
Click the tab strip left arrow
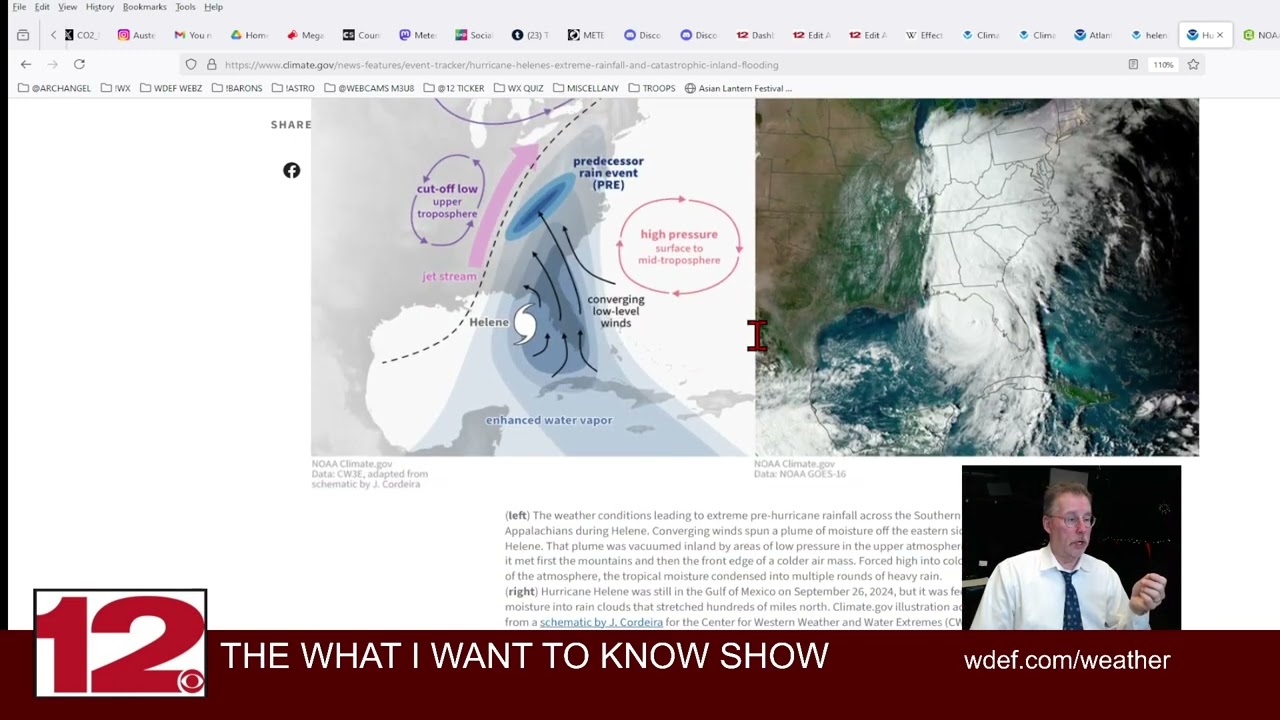click(53, 35)
